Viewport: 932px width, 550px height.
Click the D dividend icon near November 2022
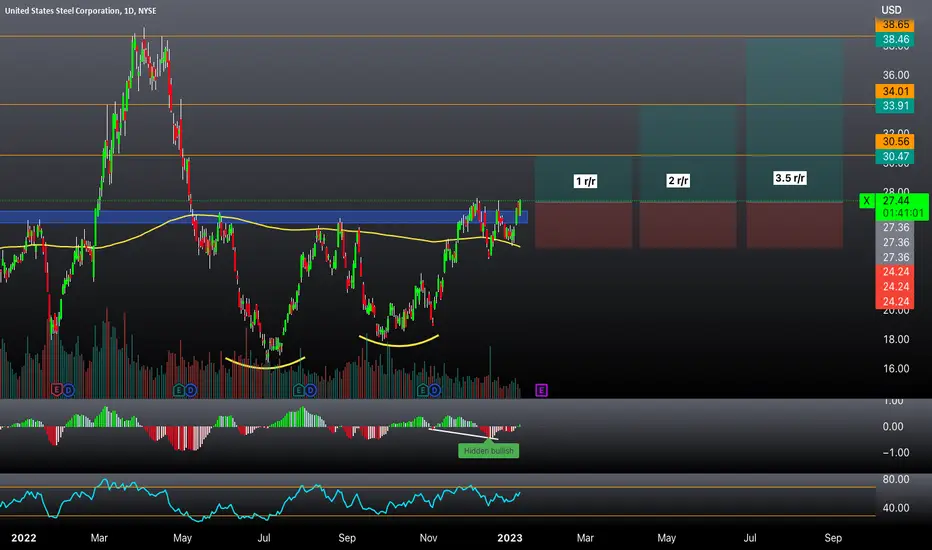coord(435,390)
